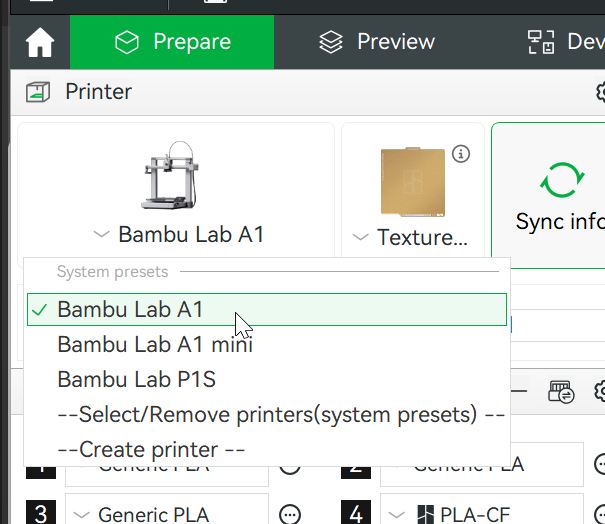Choose Bambu Lab P1S printer preset
The width and height of the screenshot is (605, 524).
pyautogui.click(x=137, y=380)
